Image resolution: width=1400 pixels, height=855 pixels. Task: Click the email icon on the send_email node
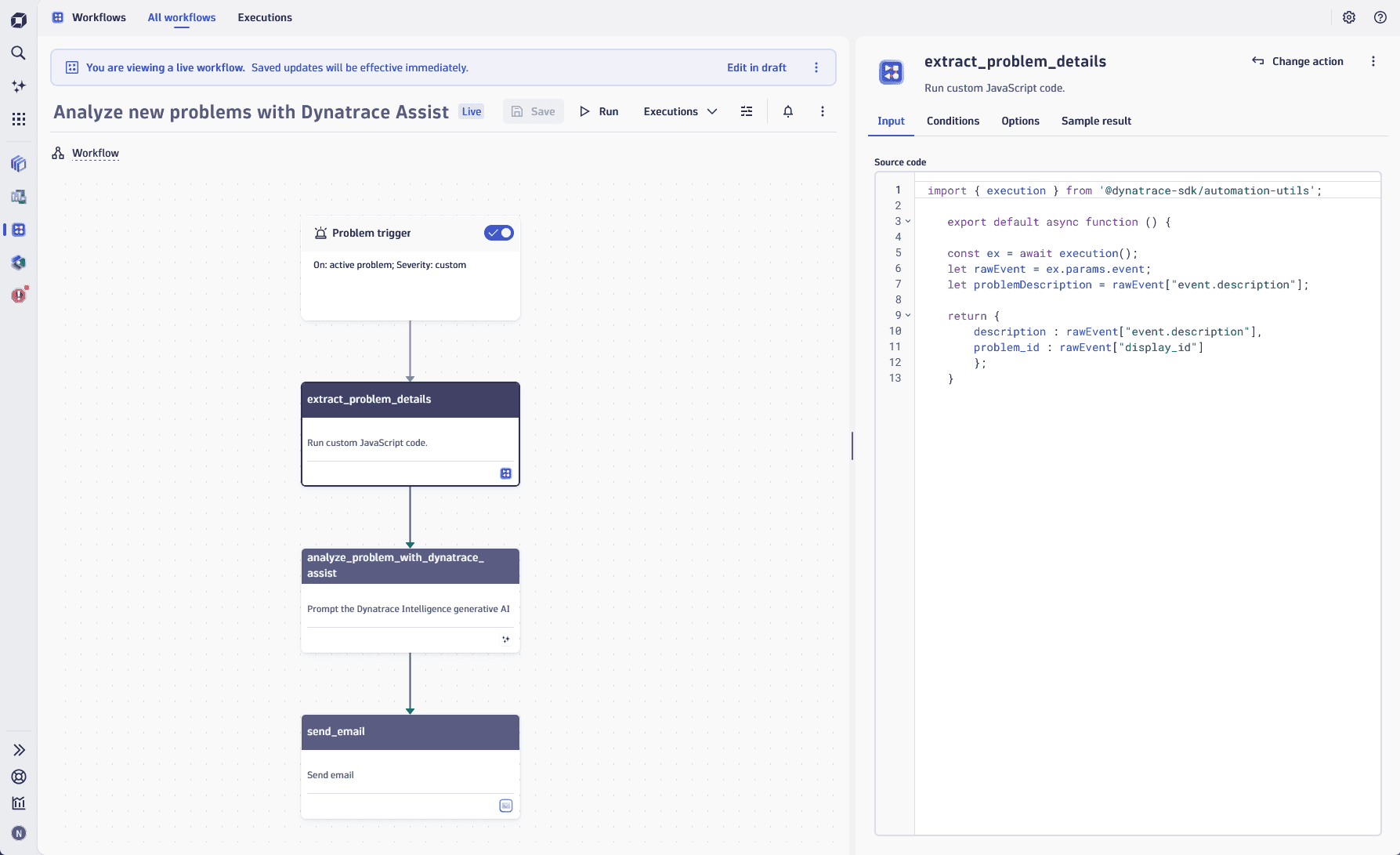pos(506,806)
